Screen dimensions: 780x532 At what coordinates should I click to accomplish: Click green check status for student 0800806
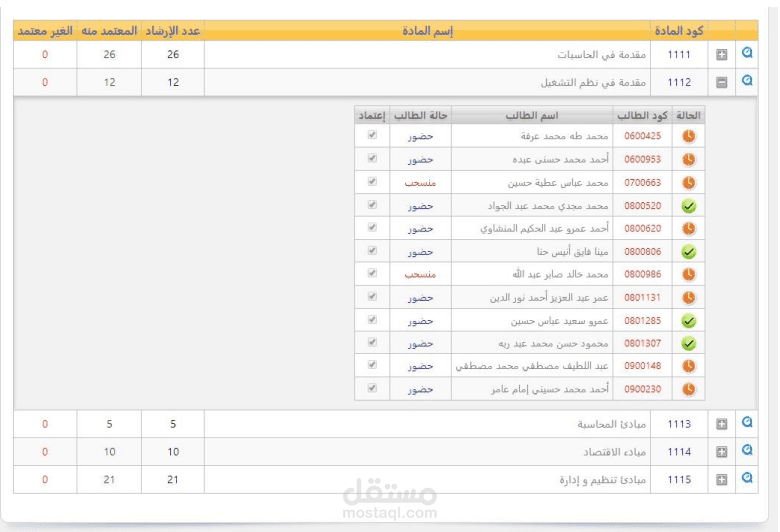(x=688, y=252)
